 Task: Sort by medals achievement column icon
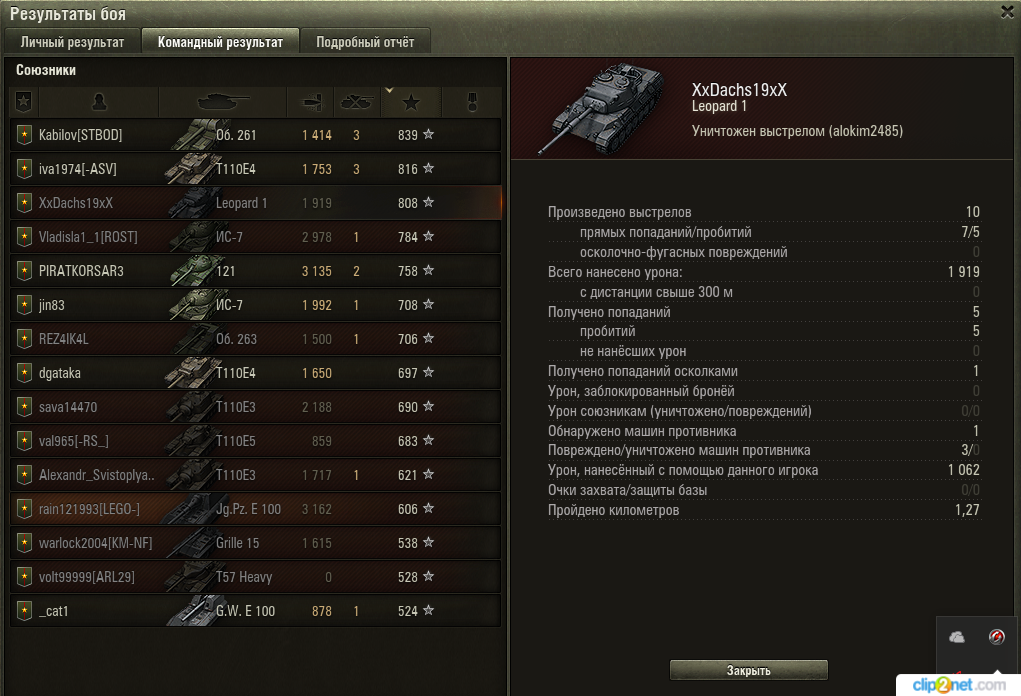click(473, 102)
